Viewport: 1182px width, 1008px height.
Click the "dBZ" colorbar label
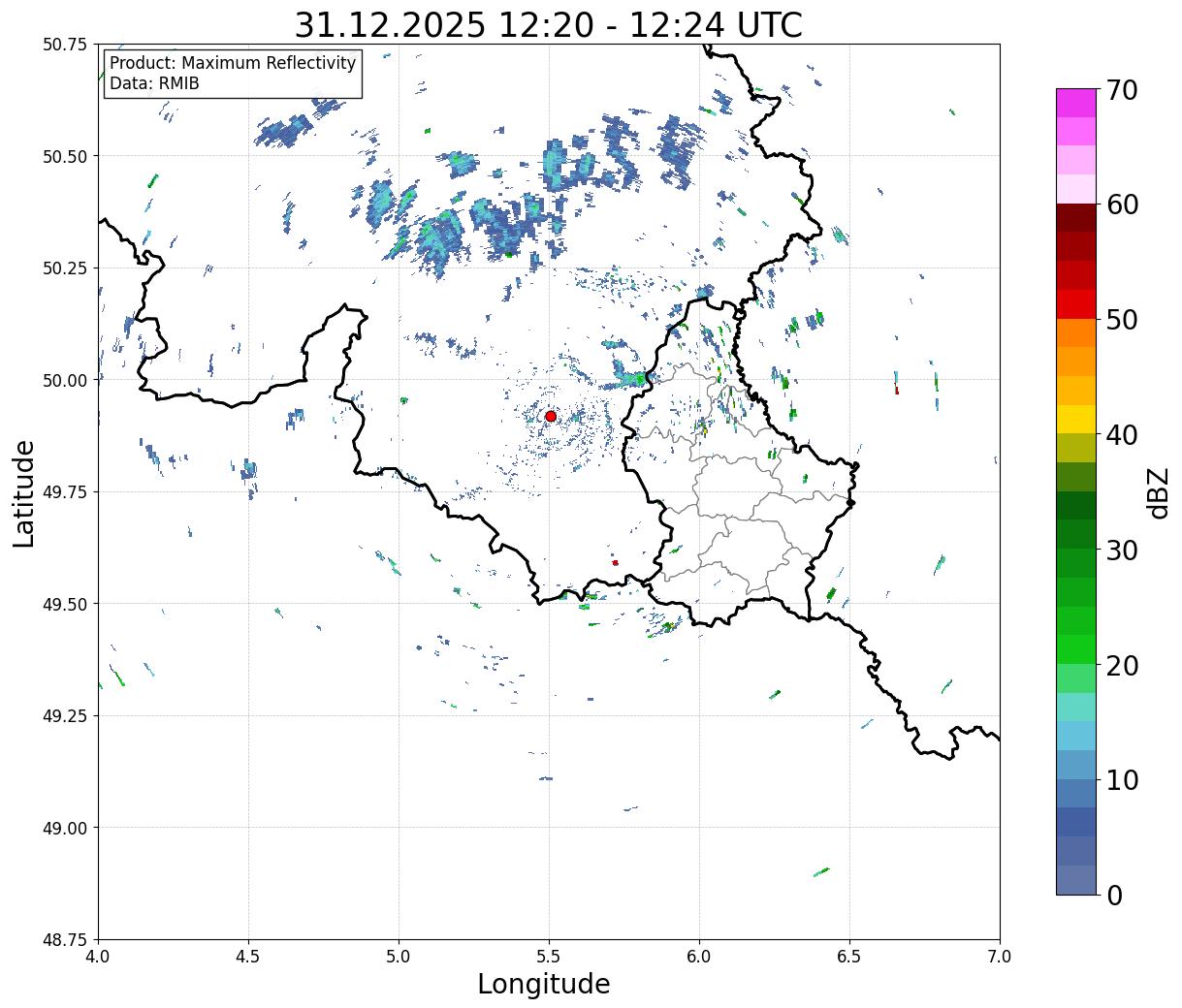pos(1158,492)
